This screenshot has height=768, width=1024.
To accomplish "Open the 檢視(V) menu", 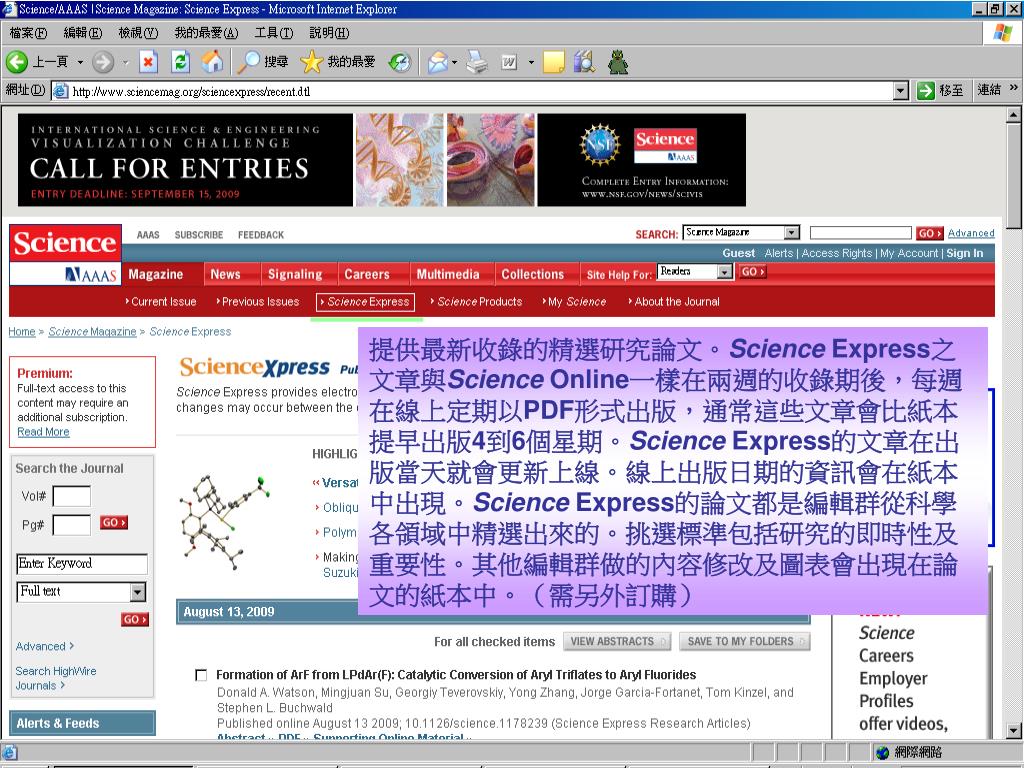I will 138,33.
